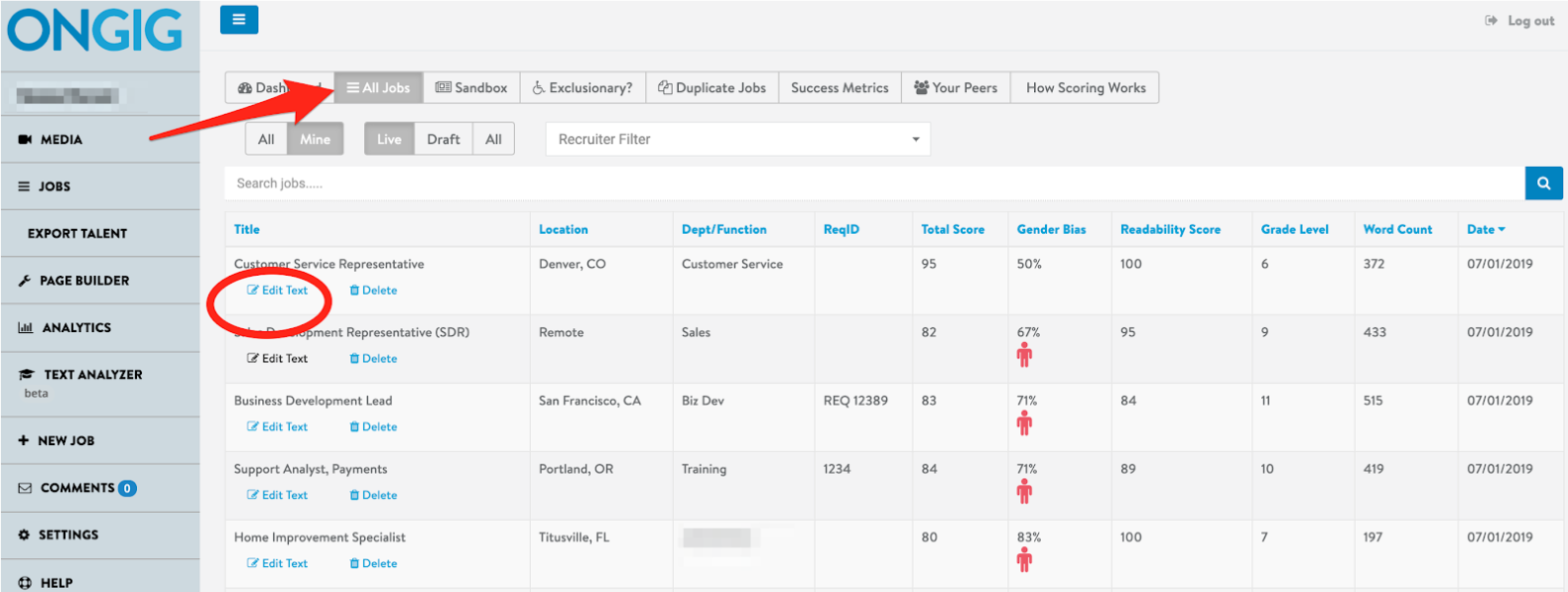Click the Support Analyst, Payments title
The width and height of the screenshot is (1568, 592).
tap(311, 469)
